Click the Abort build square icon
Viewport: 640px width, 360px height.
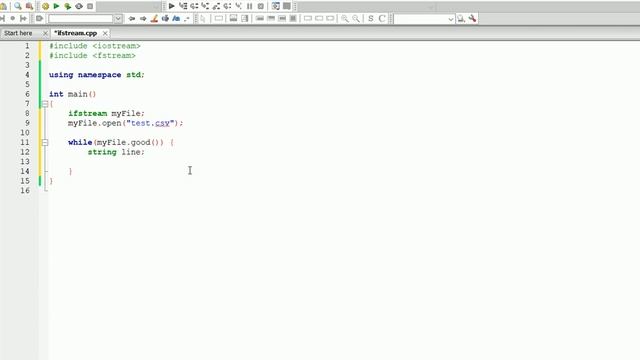click(90, 6)
